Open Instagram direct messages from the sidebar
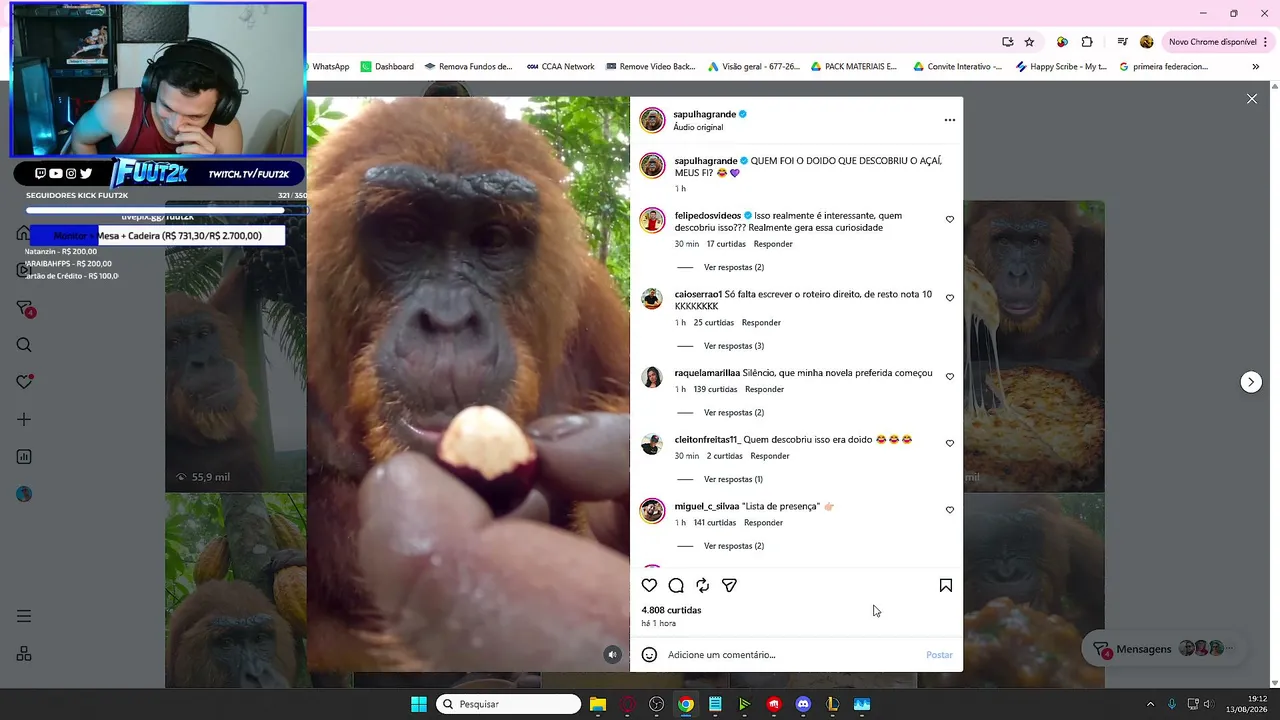This screenshot has height=720, width=1280. tap(25, 308)
